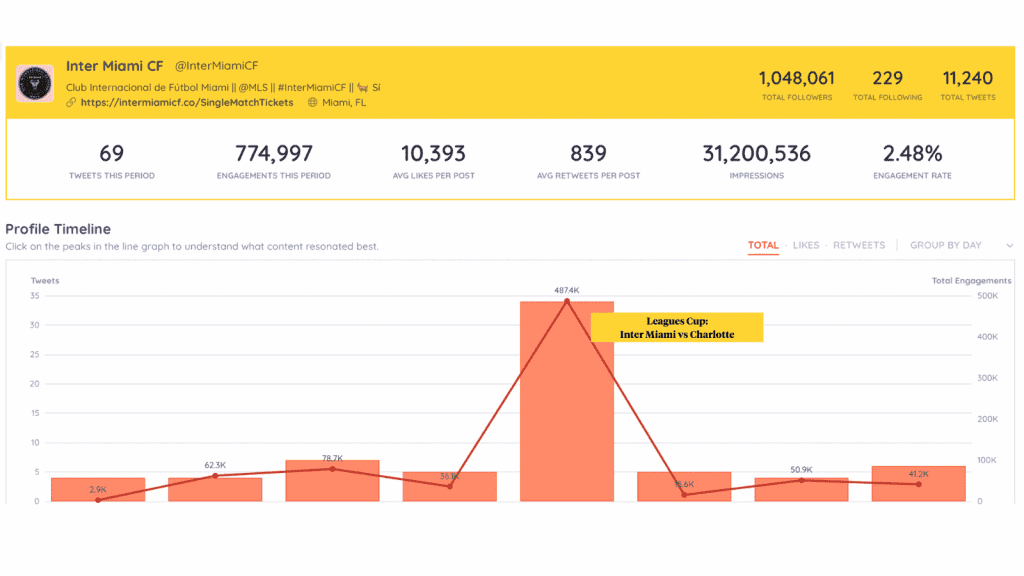Click the link icon beside the tickets URL
Image resolution: width=1024 pixels, height=576 pixels.
(x=71, y=103)
